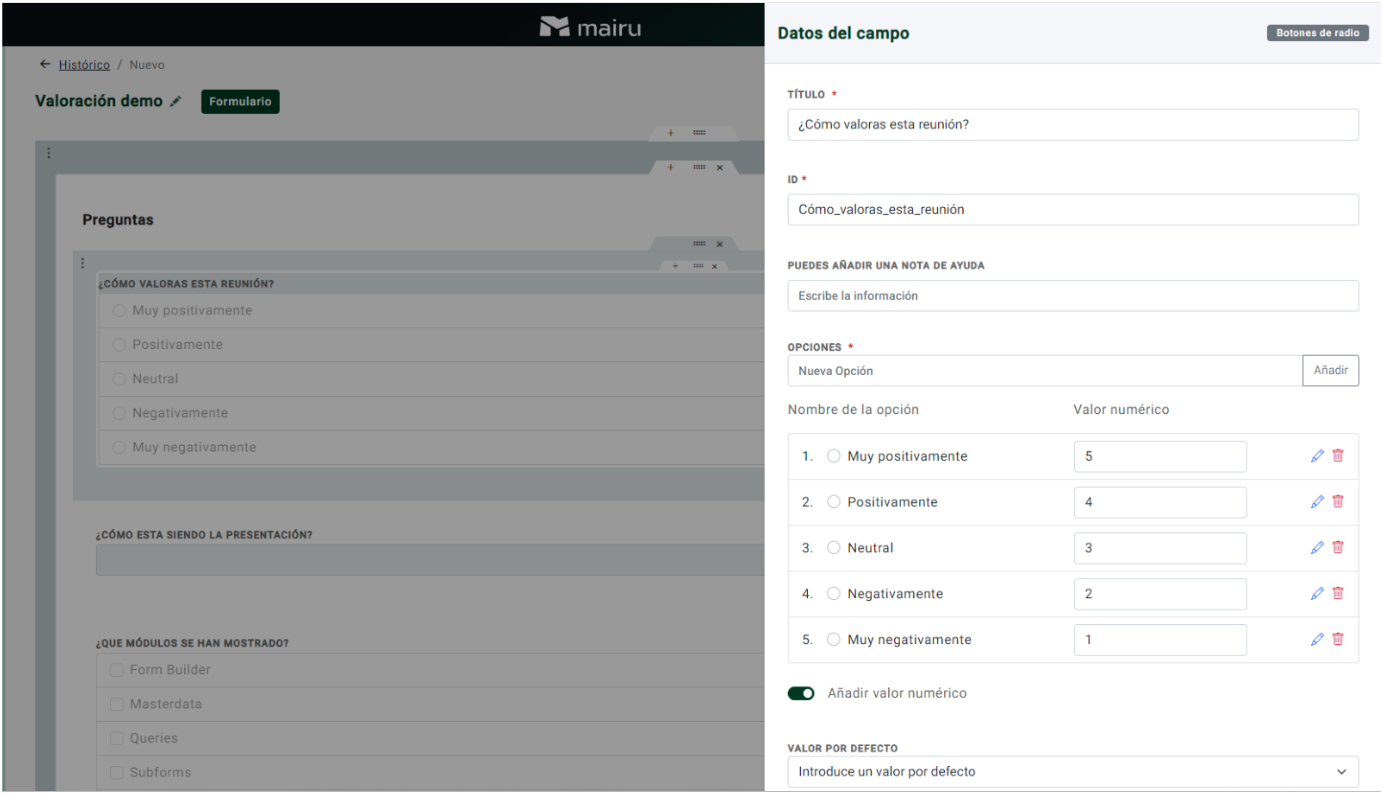The width and height of the screenshot is (1383, 796).
Task: Click the back arrow next to Histórico
Action: pyautogui.click(x=44, y=64)
